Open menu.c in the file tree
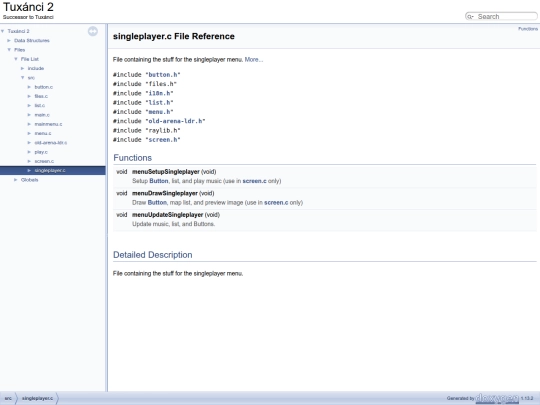The width and height of the screenshot is (540, 405). coord(43,133)
